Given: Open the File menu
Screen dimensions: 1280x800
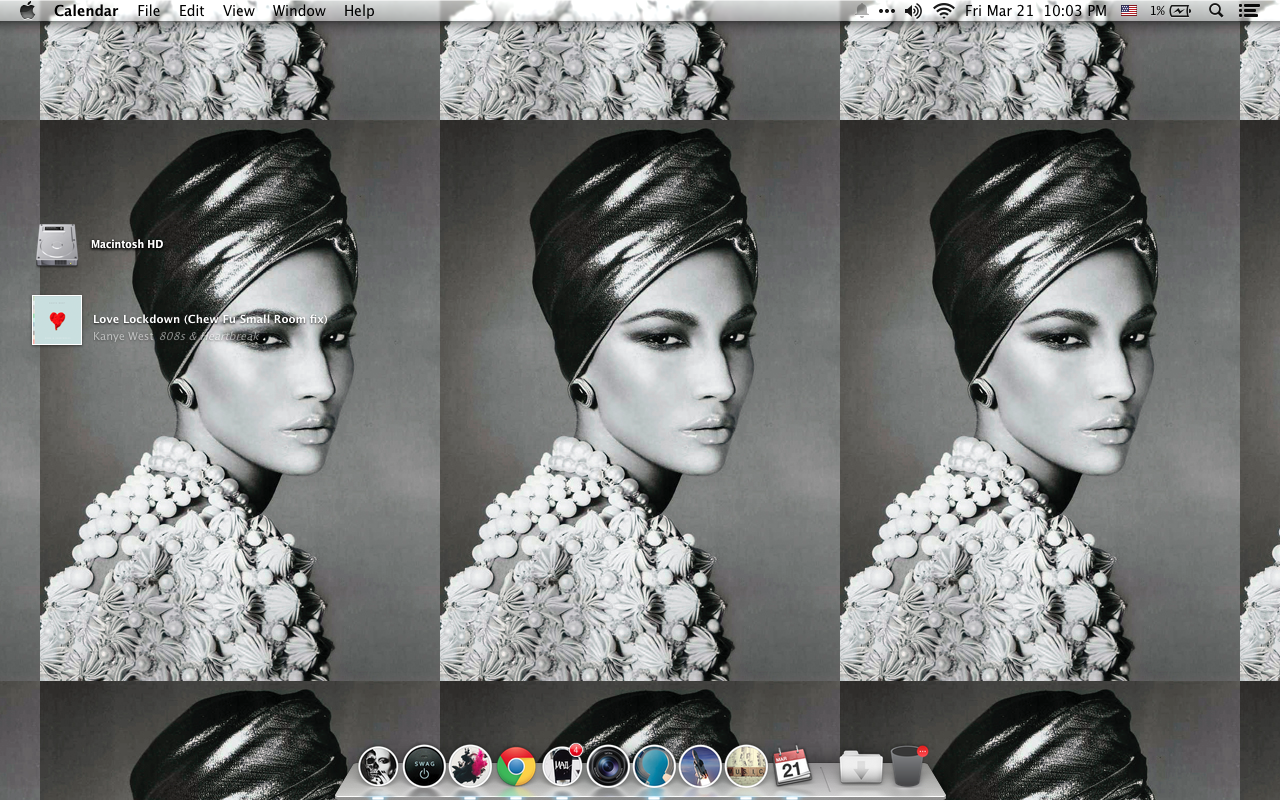Looking at the screenshot, I should coord(149,11).
